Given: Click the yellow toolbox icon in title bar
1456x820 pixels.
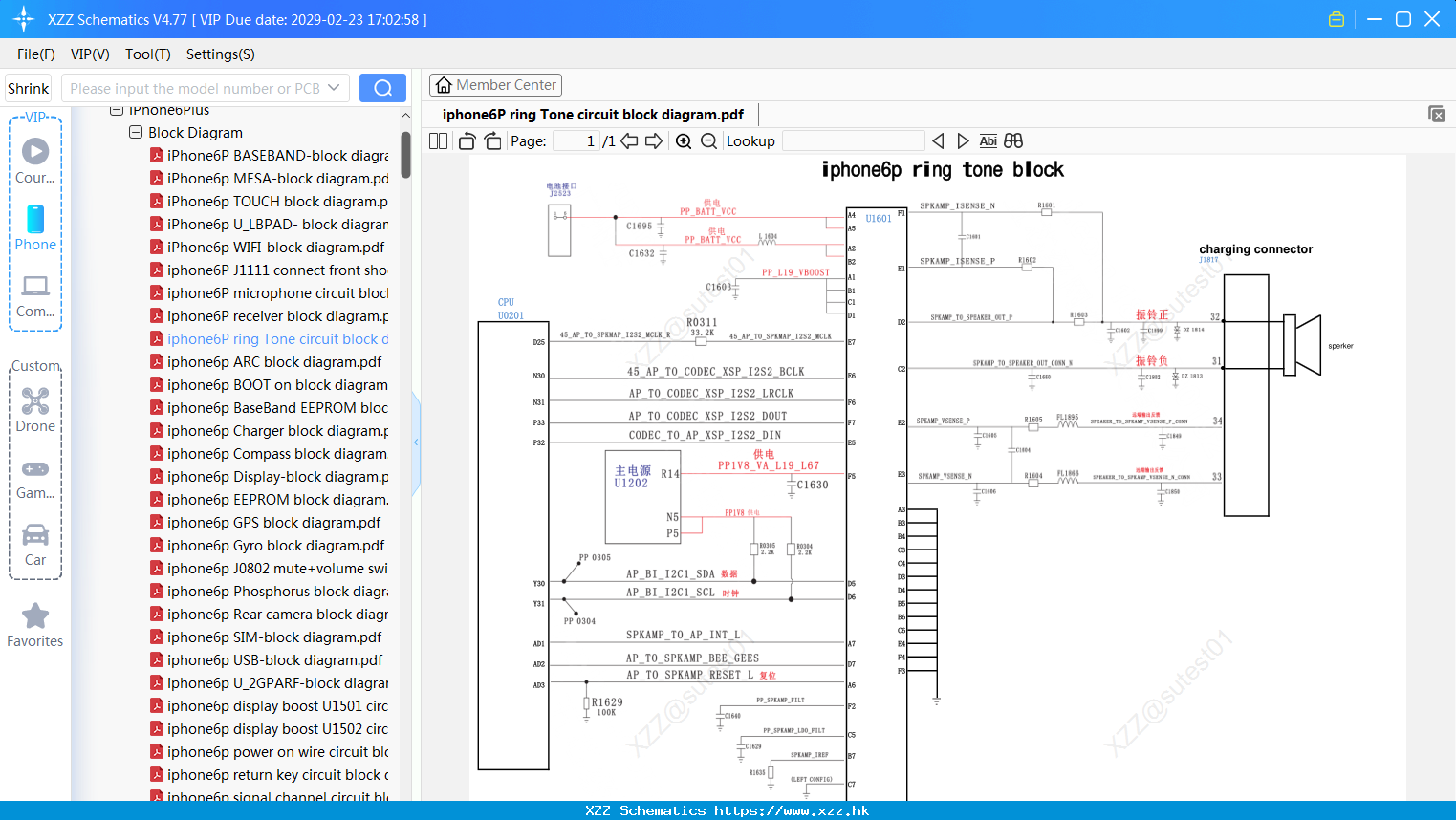Looking at the screenshot, I should tap(1336, 19).
